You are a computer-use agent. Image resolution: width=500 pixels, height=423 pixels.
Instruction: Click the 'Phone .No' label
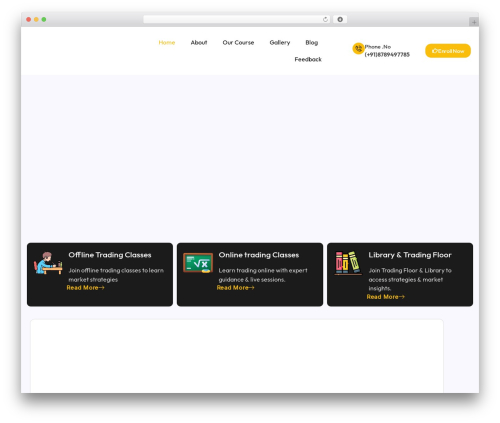(378, 47)
